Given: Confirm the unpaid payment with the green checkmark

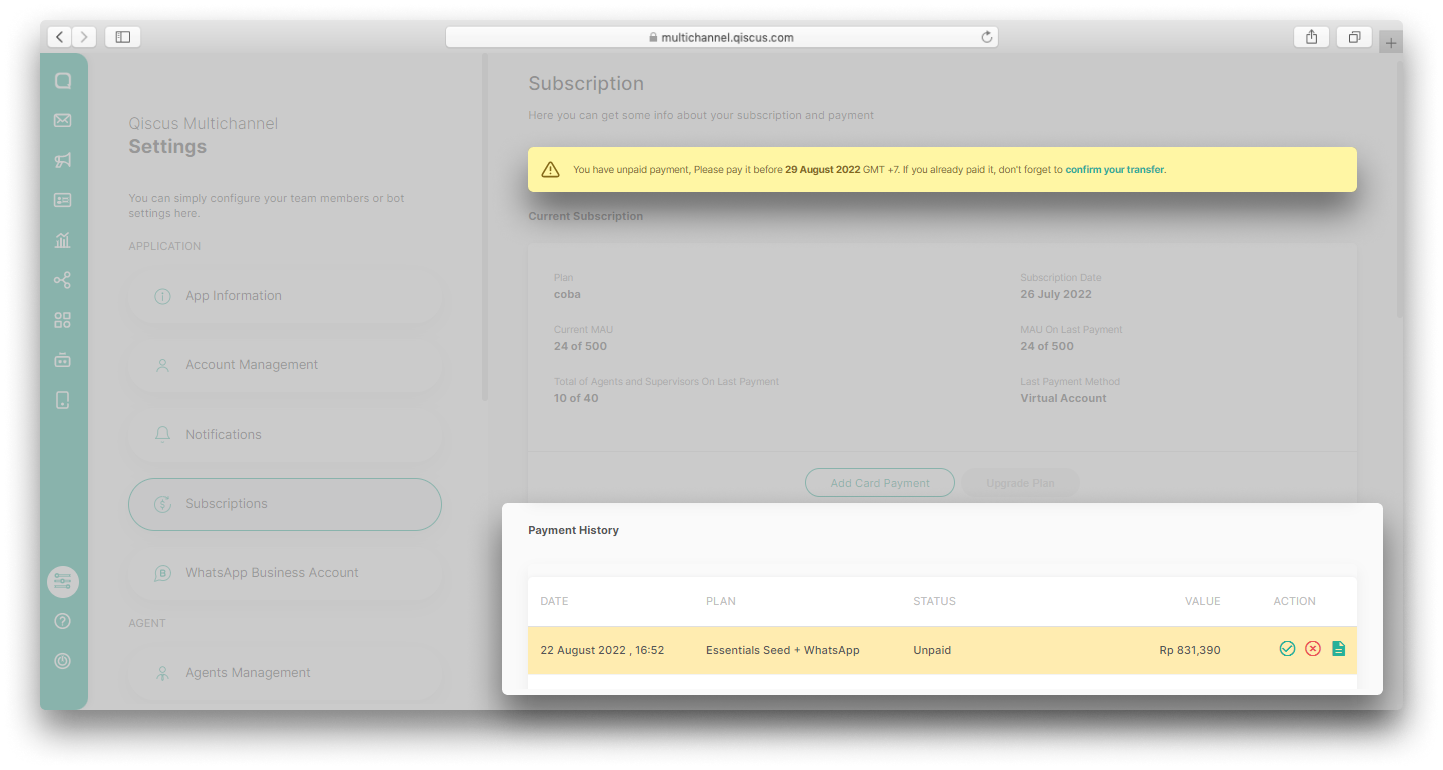Looking at the screenshot, I should 1287,649.
